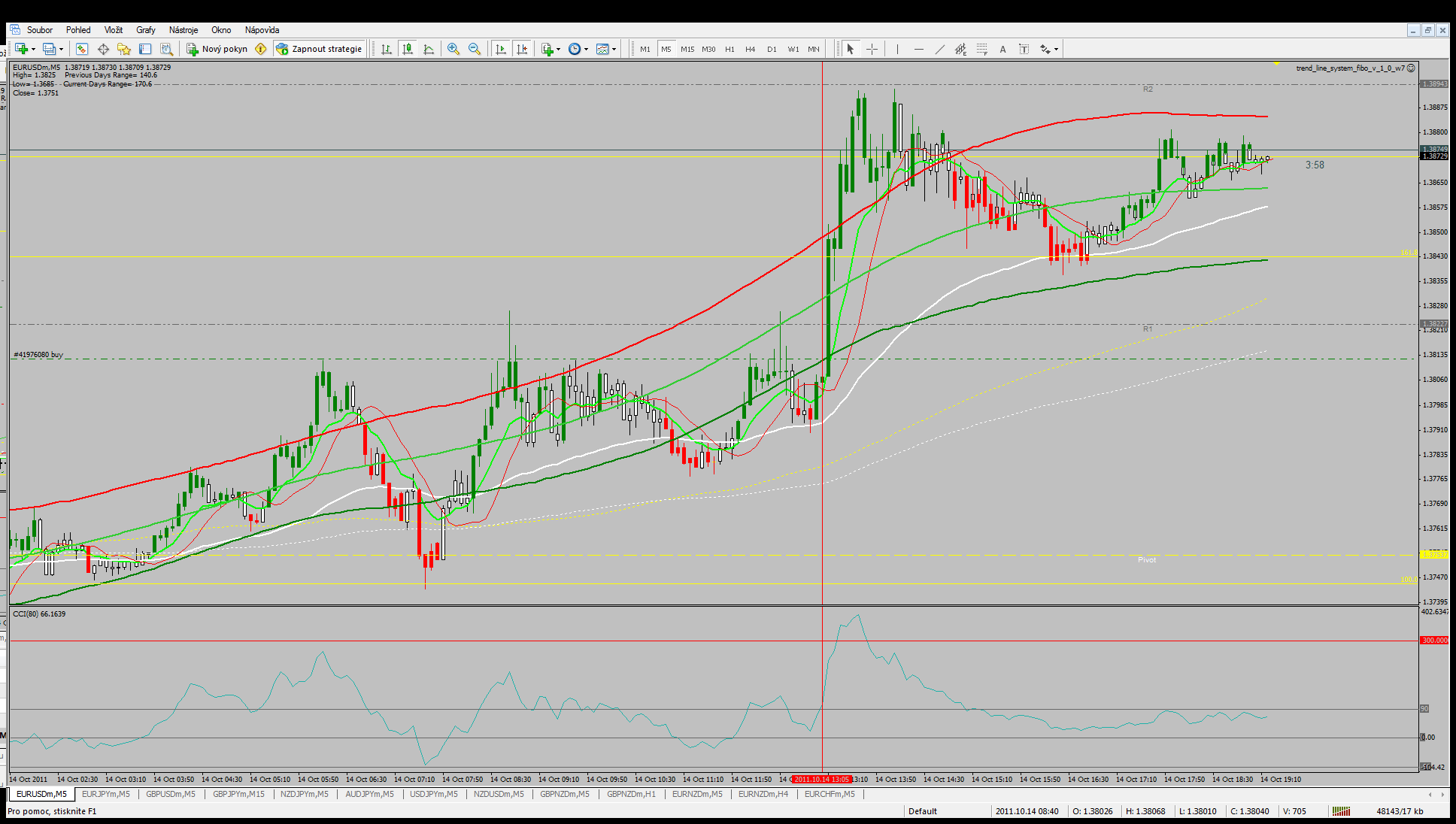Image resolution: width=1456 pixels, height=824 pixels.
Task: Open the Pohled menu
Action: pos(78,30)
